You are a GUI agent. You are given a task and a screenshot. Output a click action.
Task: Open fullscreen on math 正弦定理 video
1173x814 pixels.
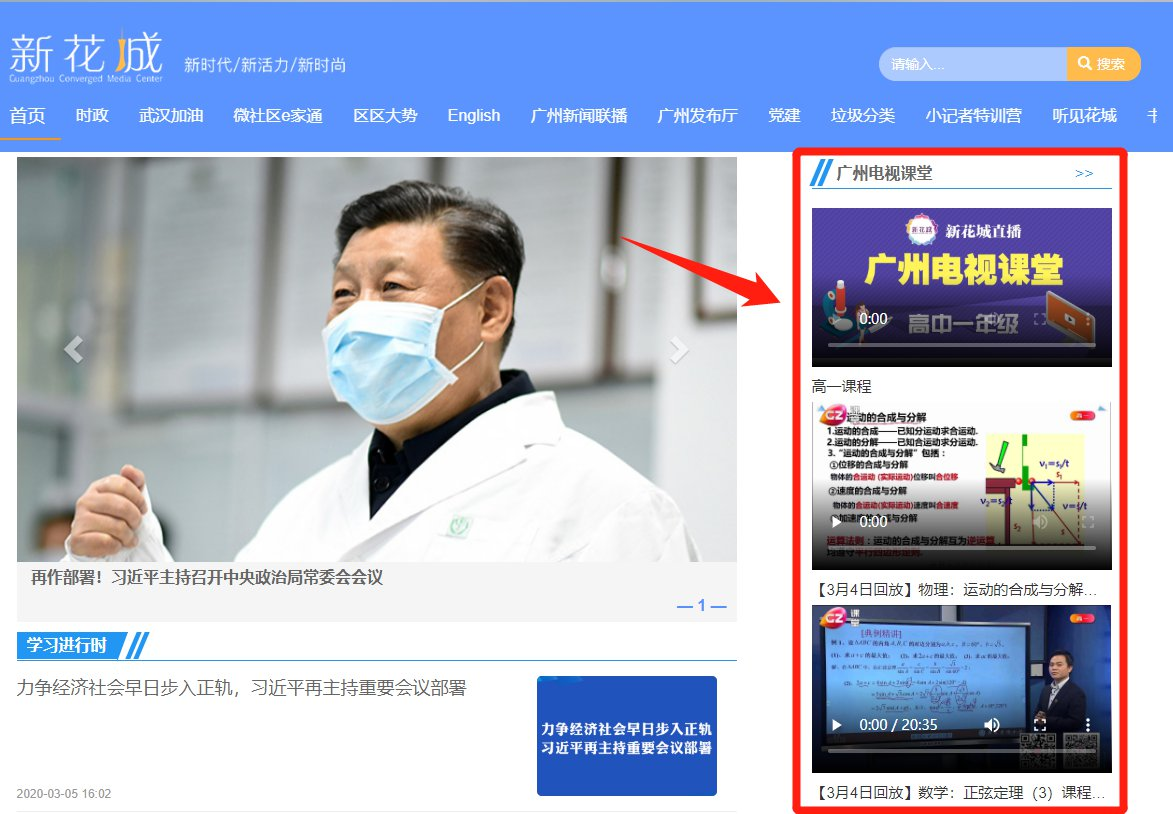[x=1040, y=725]
